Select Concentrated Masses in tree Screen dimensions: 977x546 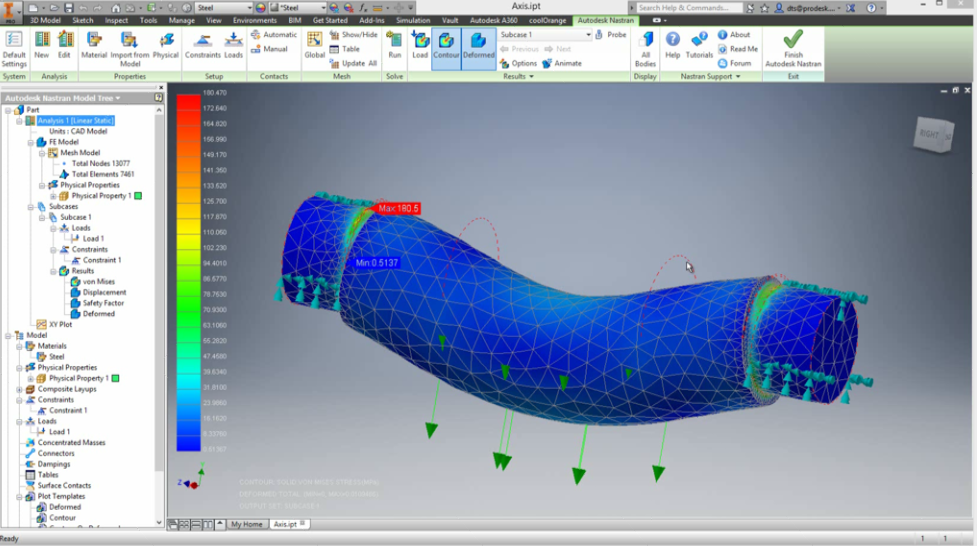pyautogui.click(x=71, y=443)
